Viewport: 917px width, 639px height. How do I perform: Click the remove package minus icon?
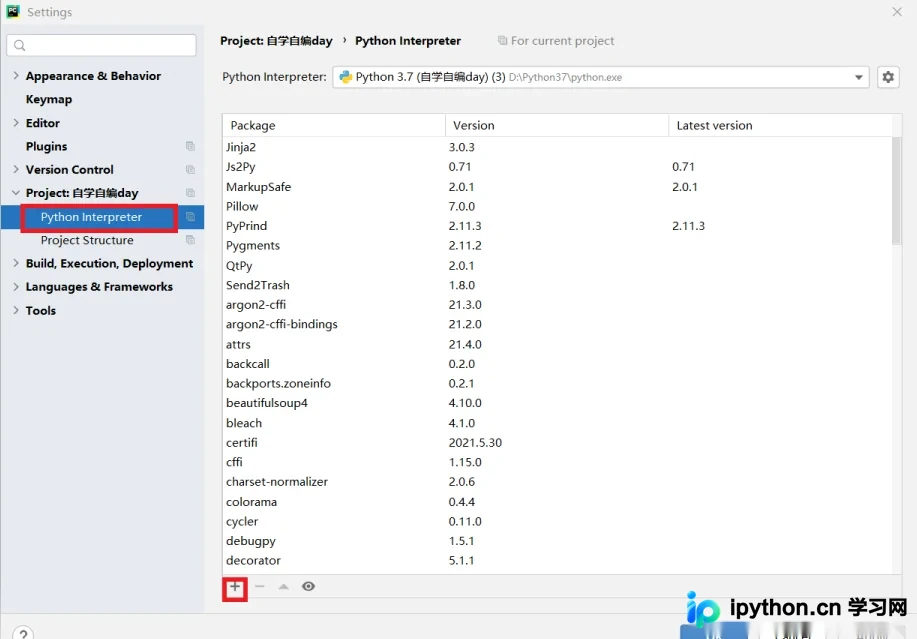pyautogui.click(x=260, y=586)
